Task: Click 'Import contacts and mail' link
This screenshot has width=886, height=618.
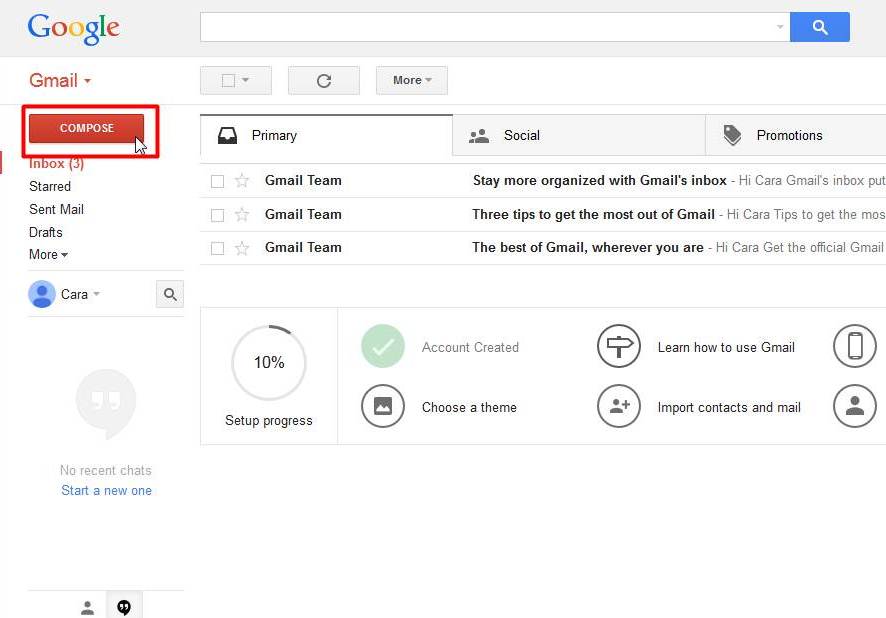Action: click(x=729, y=407)
